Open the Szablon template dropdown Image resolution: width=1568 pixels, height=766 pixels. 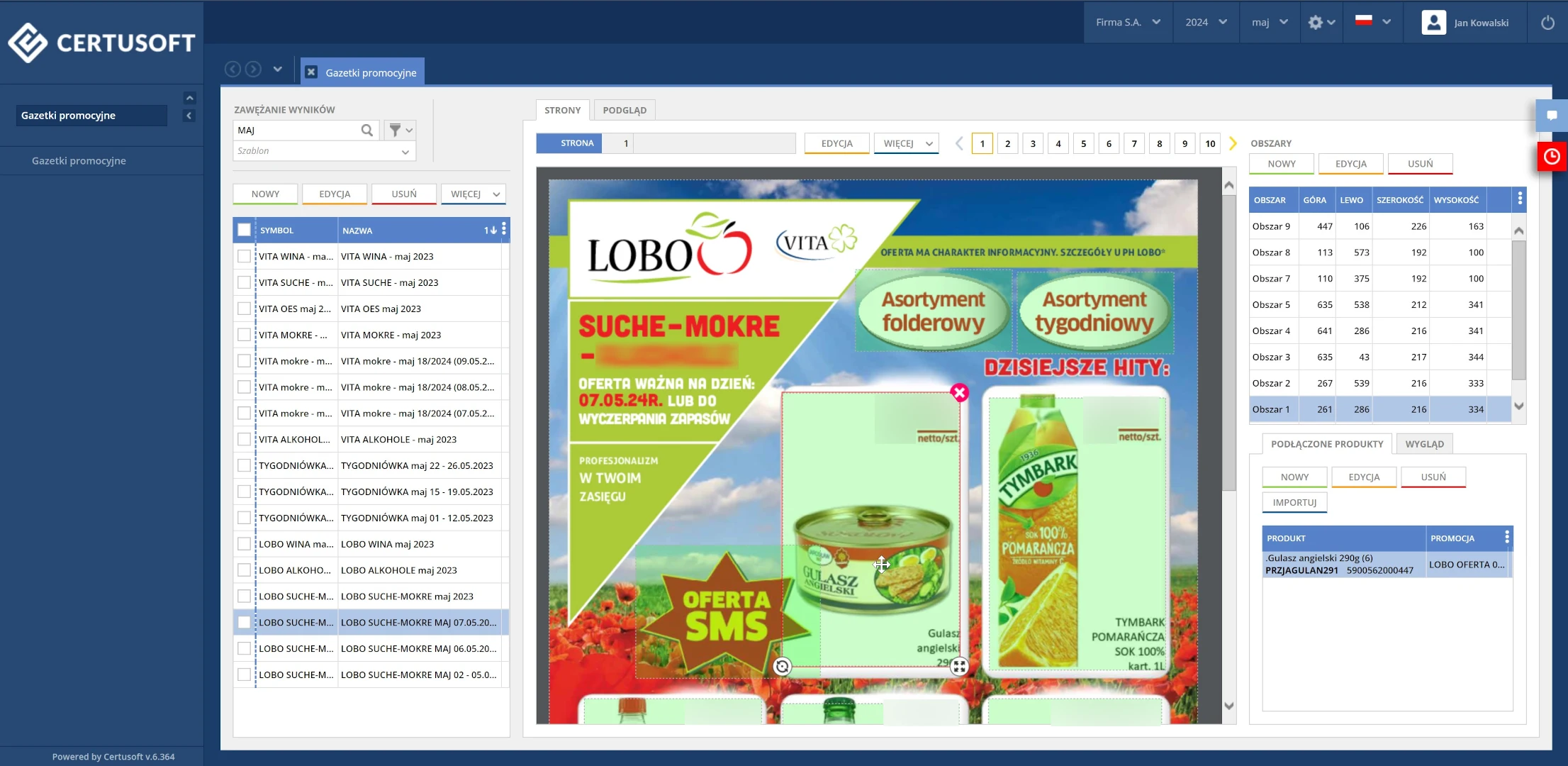(x=324, y=151)
